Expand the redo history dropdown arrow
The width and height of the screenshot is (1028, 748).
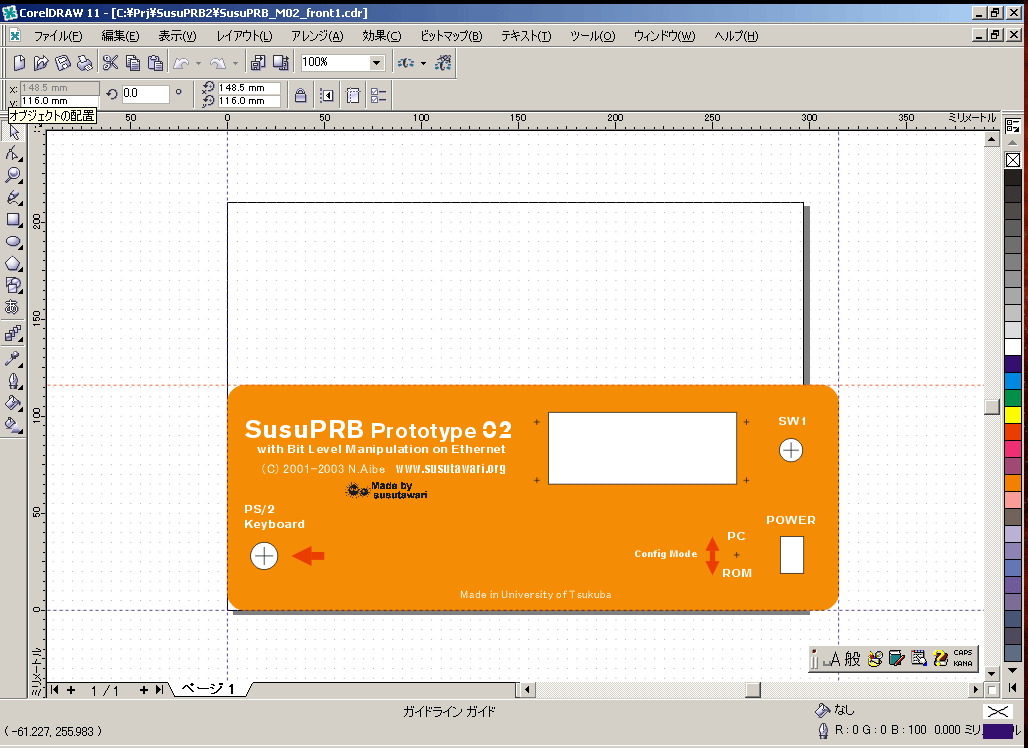point(235,64)
